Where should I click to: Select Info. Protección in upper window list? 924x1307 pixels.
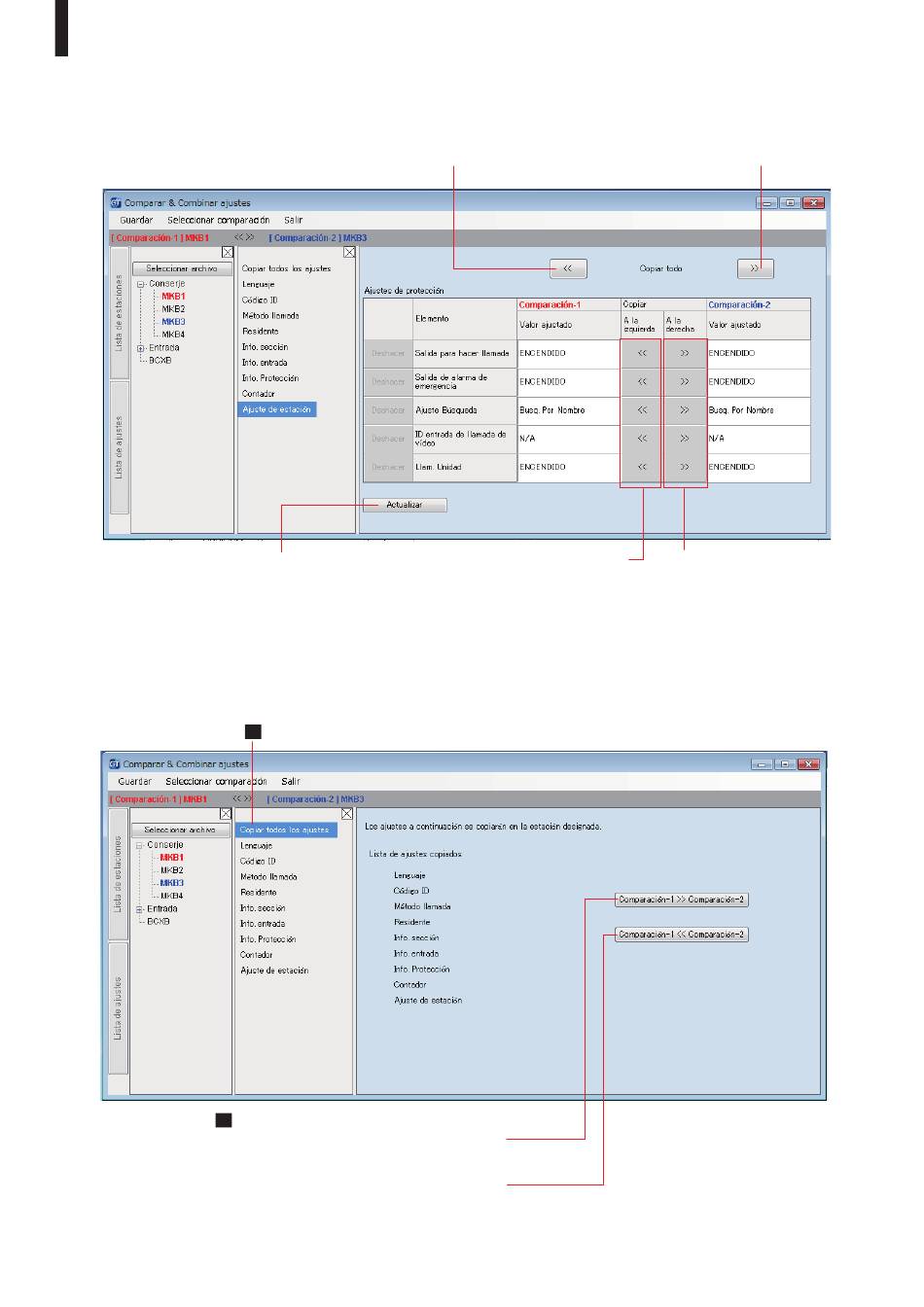click(270, 378)
